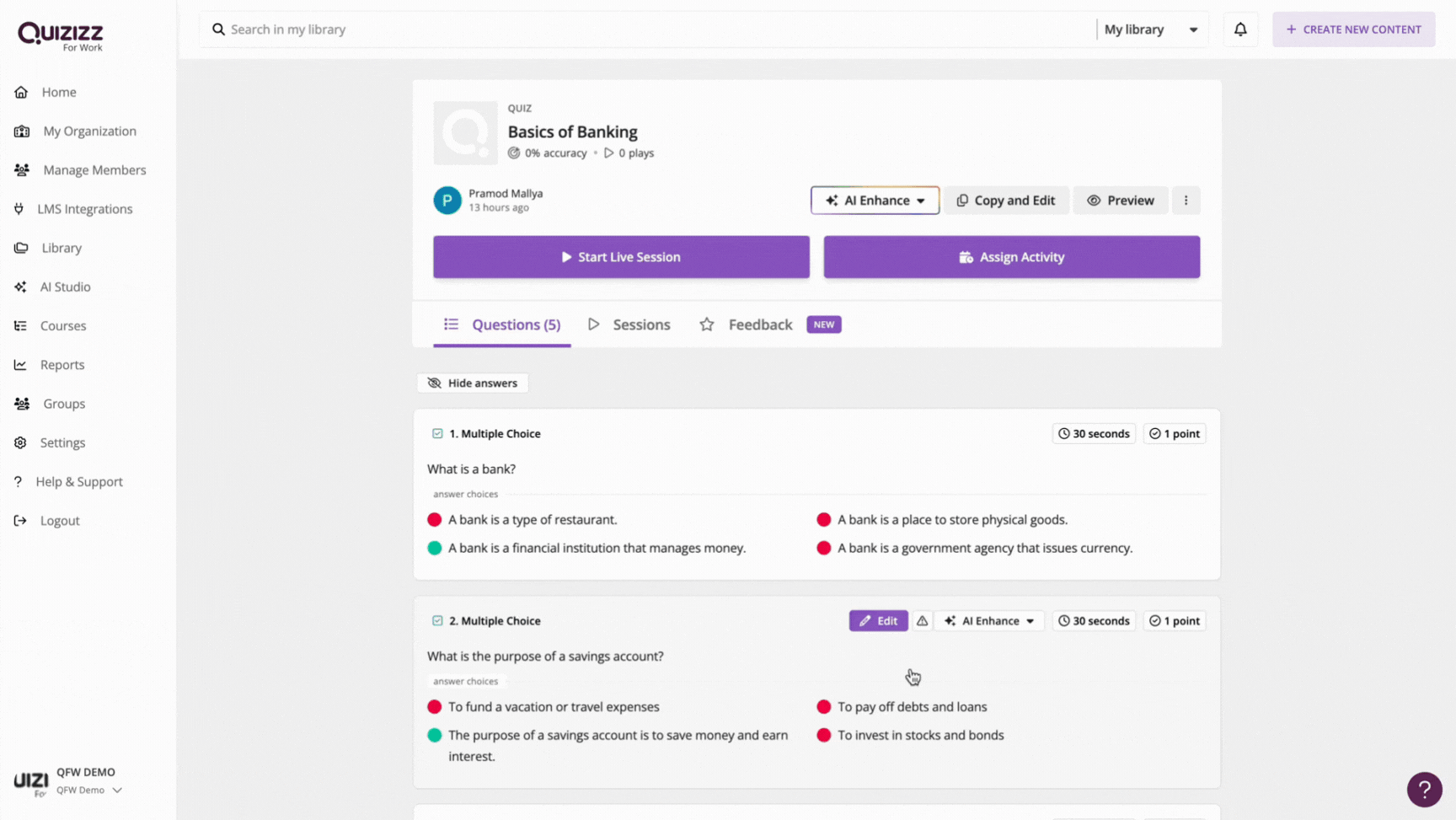Click the three-dot more options icon

tap(1186, 201)
